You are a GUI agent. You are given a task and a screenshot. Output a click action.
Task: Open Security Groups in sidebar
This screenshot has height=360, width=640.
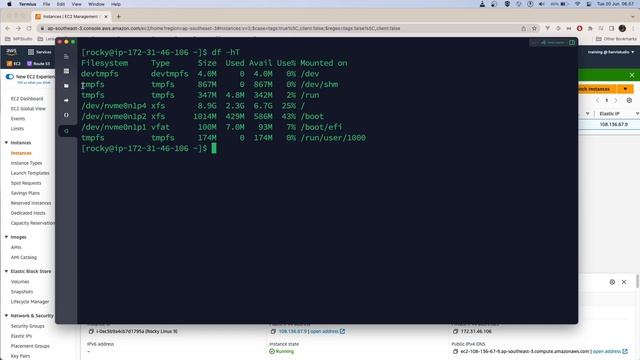coord(27,326)
